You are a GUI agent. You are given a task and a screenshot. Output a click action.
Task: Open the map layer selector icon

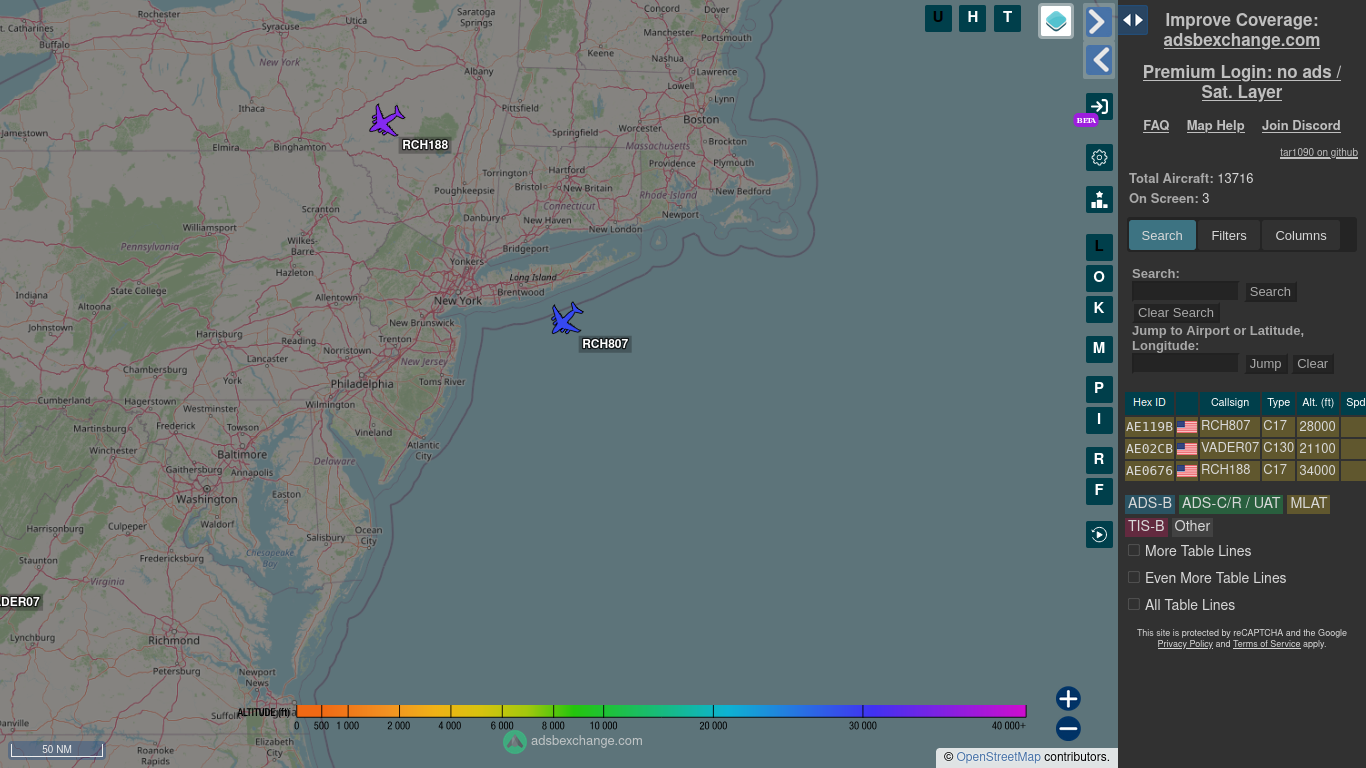click(x=1056, y=20)
